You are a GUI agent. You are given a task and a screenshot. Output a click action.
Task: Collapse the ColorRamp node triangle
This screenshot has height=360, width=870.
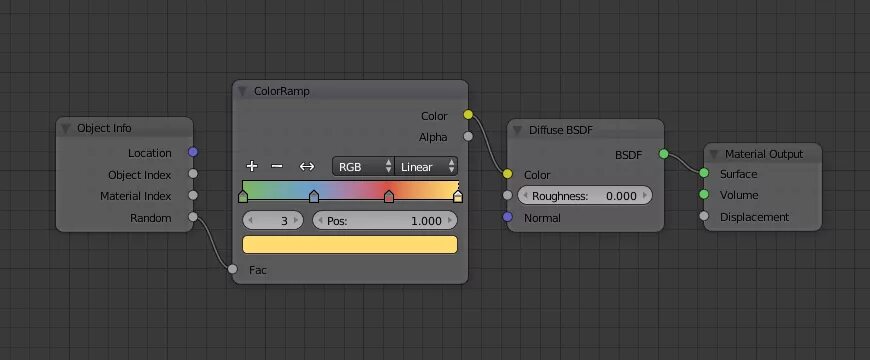click(242, 92)
